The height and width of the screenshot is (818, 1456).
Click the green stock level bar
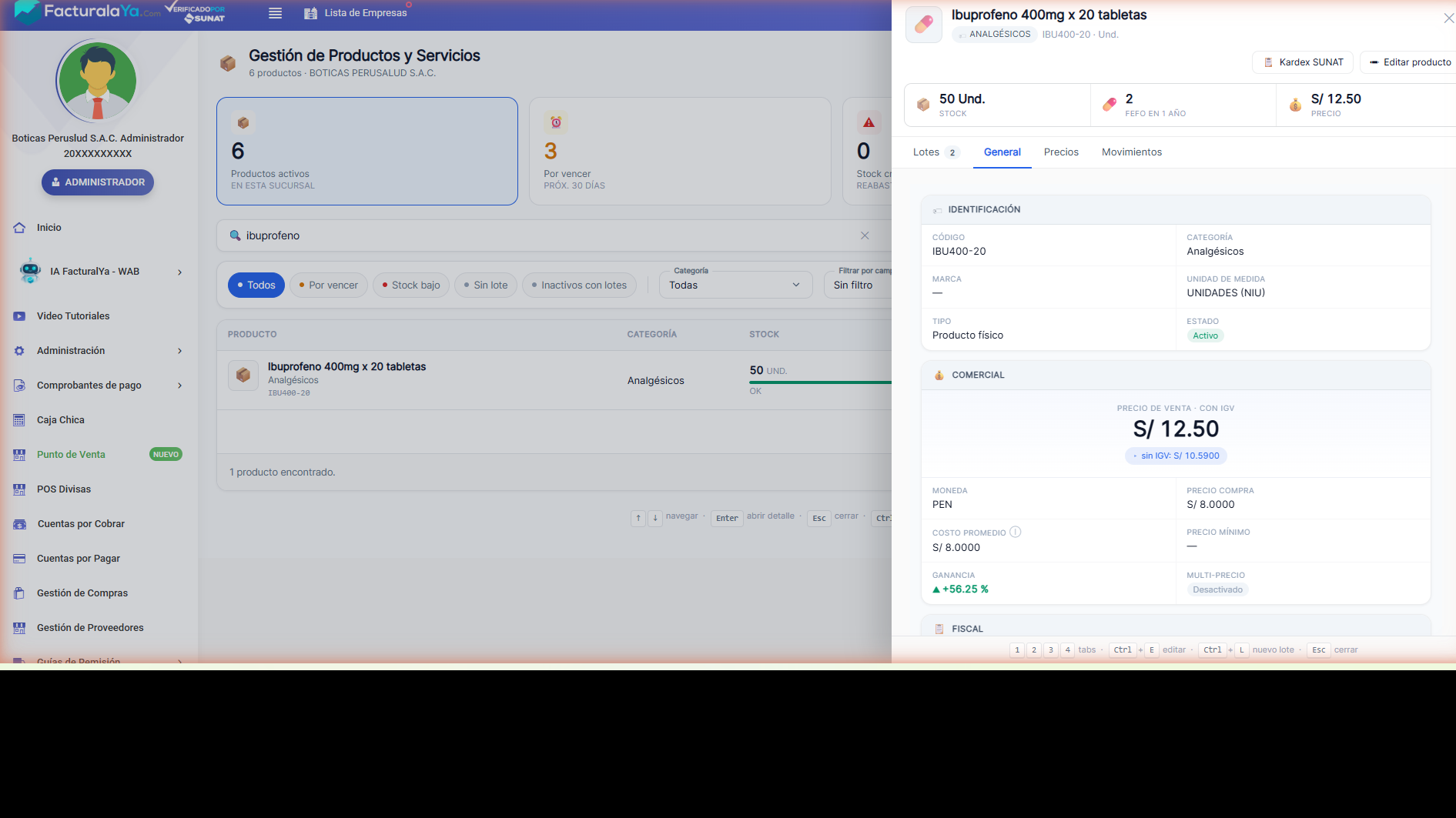[x=821, y=382]
